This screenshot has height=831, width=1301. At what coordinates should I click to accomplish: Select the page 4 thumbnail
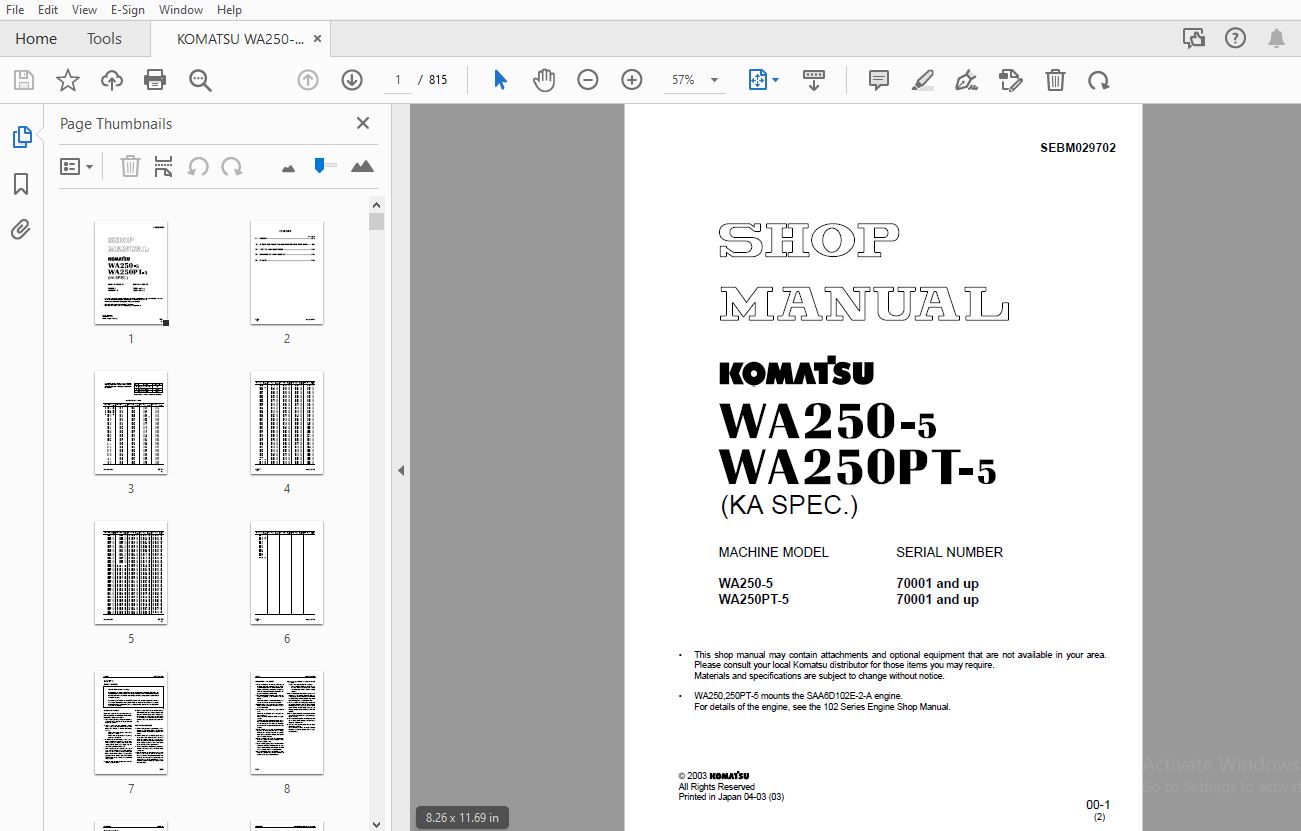coord(287,423)
